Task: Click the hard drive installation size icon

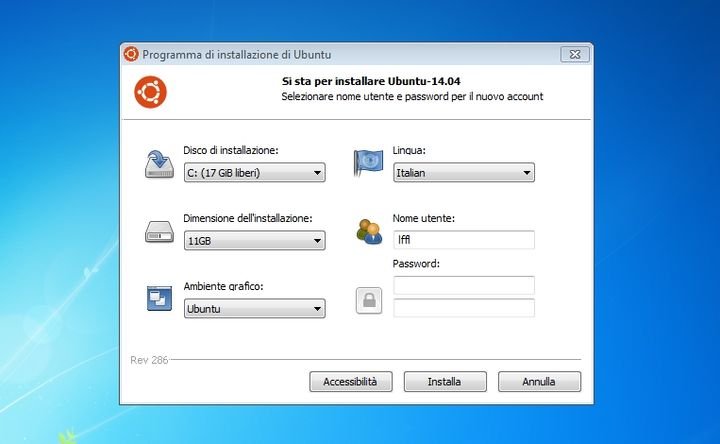Action: pyautogui.click(x=159, y=231)
